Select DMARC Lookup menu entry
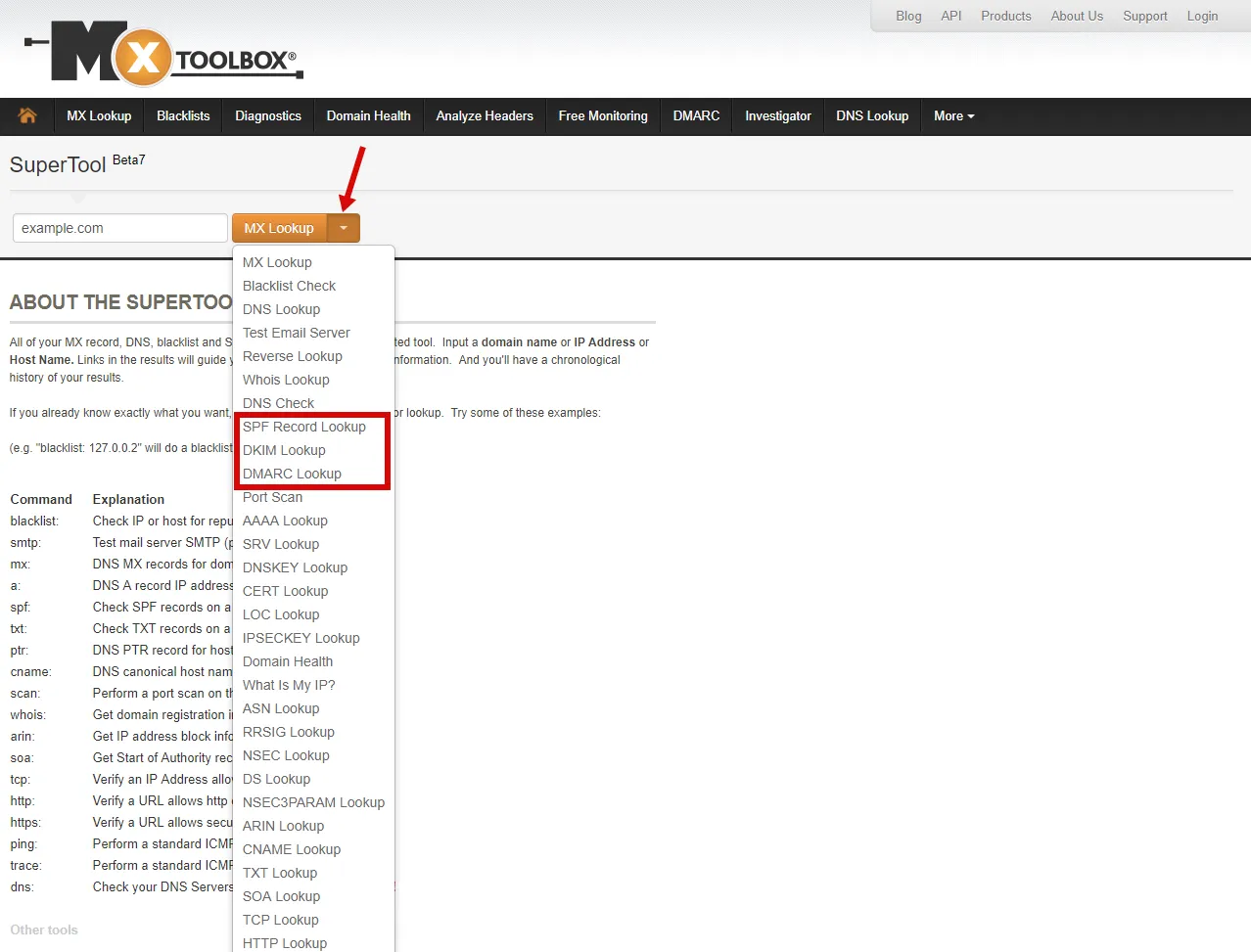This screenshot has height=952, width=1251. (x=292, y=474)
